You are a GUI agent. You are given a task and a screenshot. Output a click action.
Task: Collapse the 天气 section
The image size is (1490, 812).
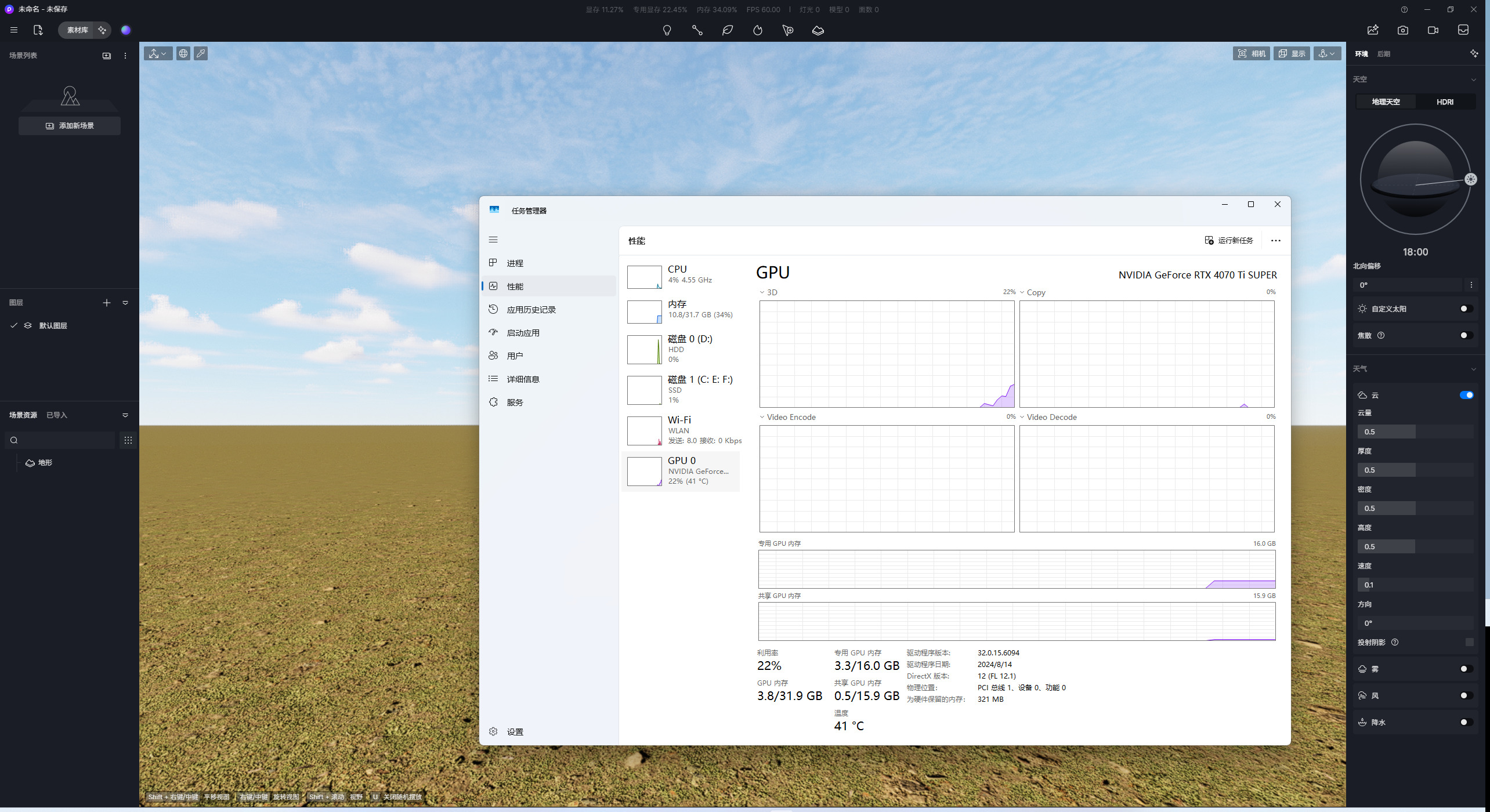[1473, 369]
